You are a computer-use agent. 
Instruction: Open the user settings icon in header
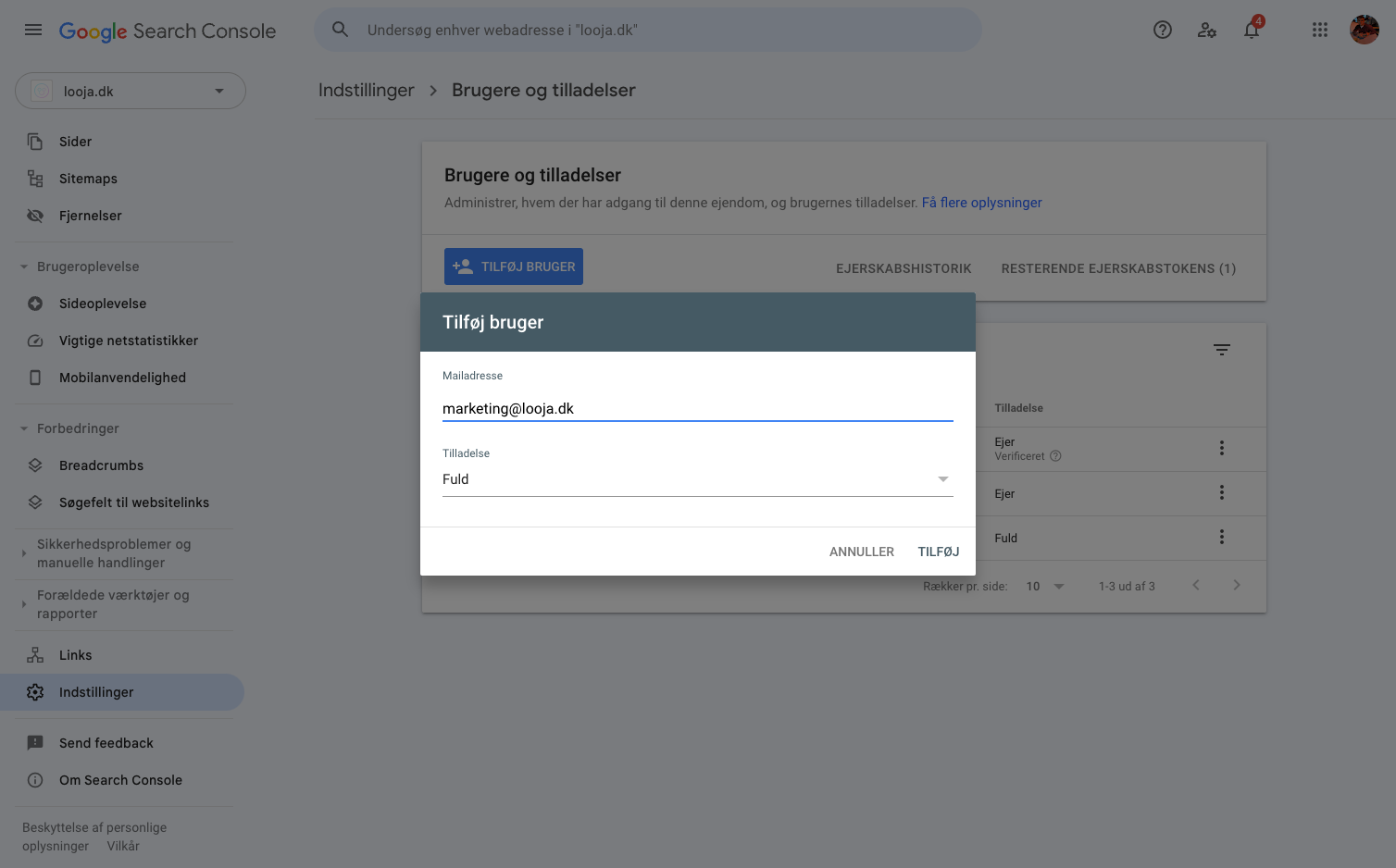pyautogui.click(x=1207, y=30)
